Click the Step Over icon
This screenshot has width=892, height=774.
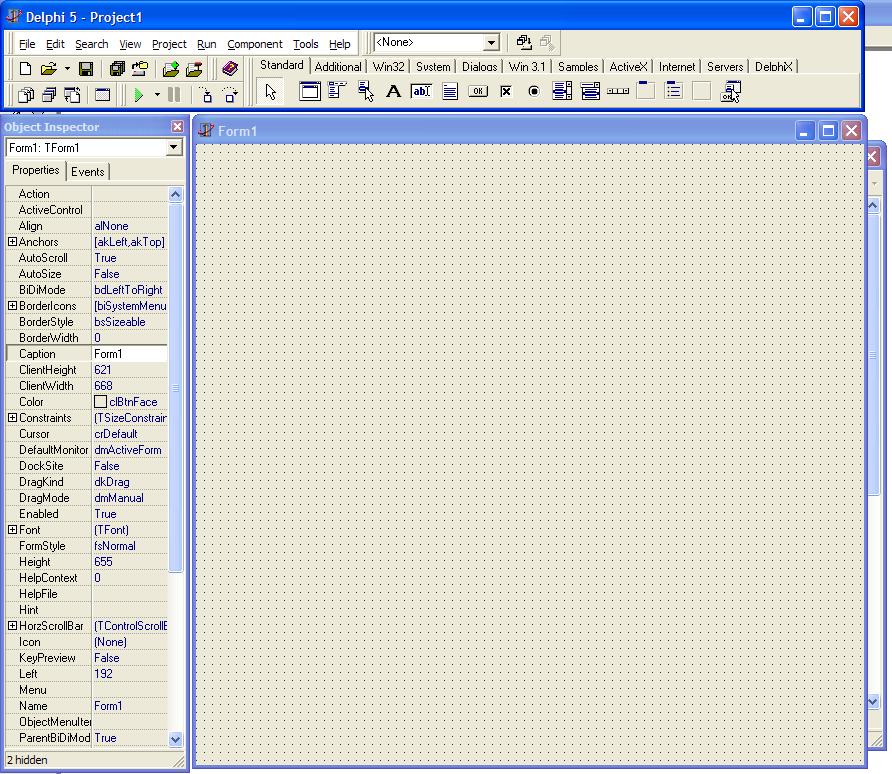click(230, 94)
